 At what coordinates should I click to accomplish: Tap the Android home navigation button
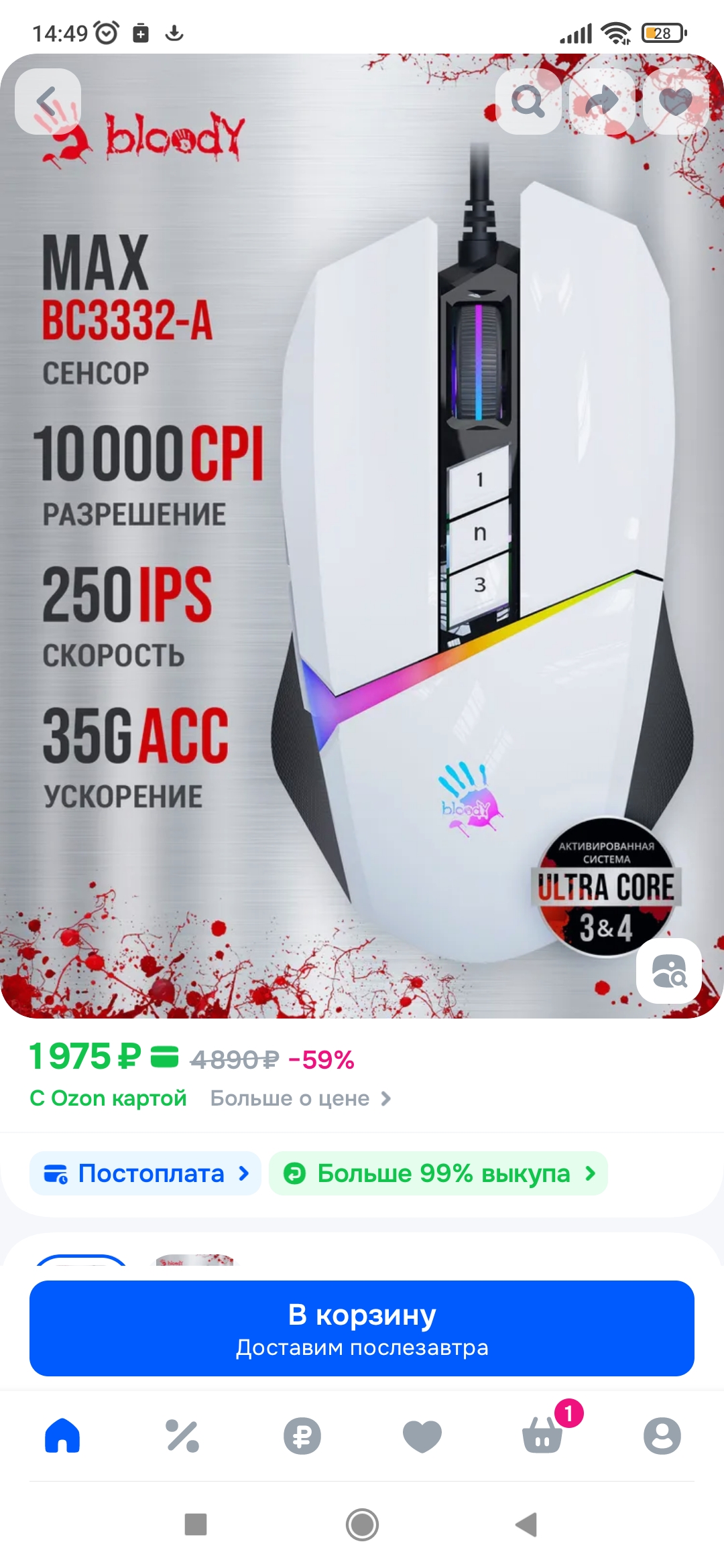tap(362, 1525)
